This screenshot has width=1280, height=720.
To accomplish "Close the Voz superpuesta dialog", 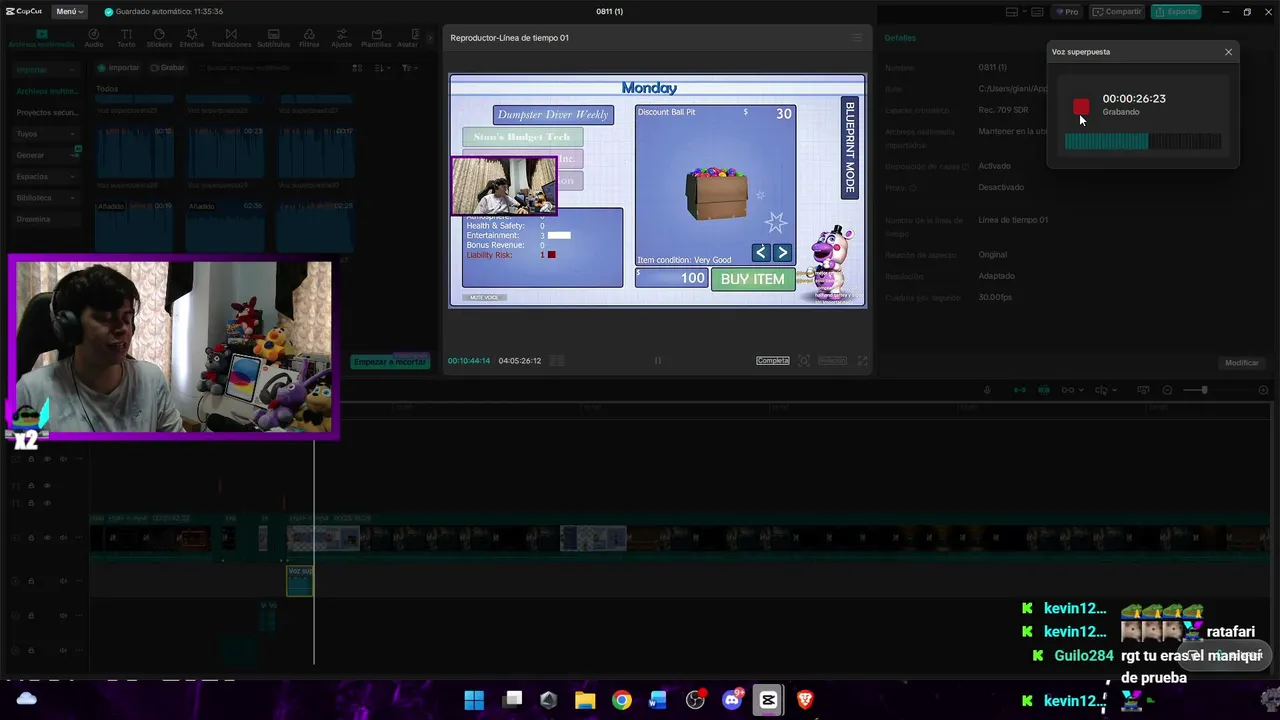I will (x=1228, y=52).
